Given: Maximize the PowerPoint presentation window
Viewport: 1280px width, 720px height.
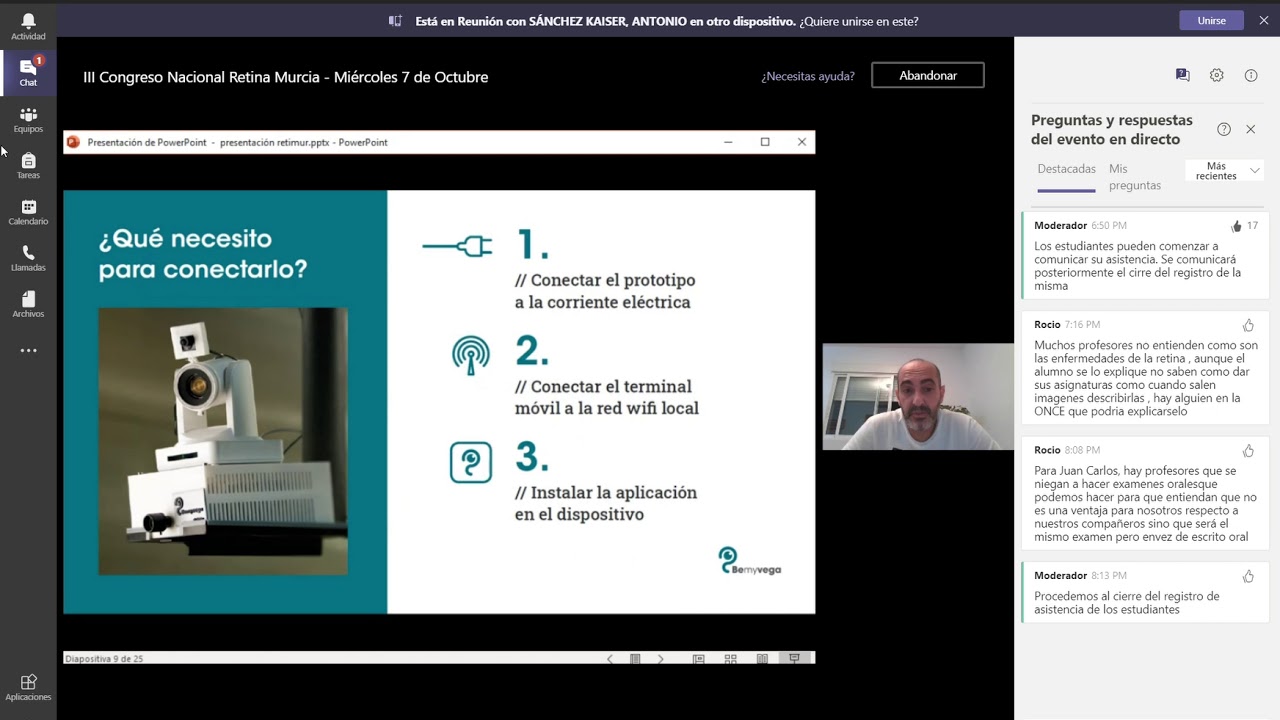Looking at the screenshot, I should [765, 142].
